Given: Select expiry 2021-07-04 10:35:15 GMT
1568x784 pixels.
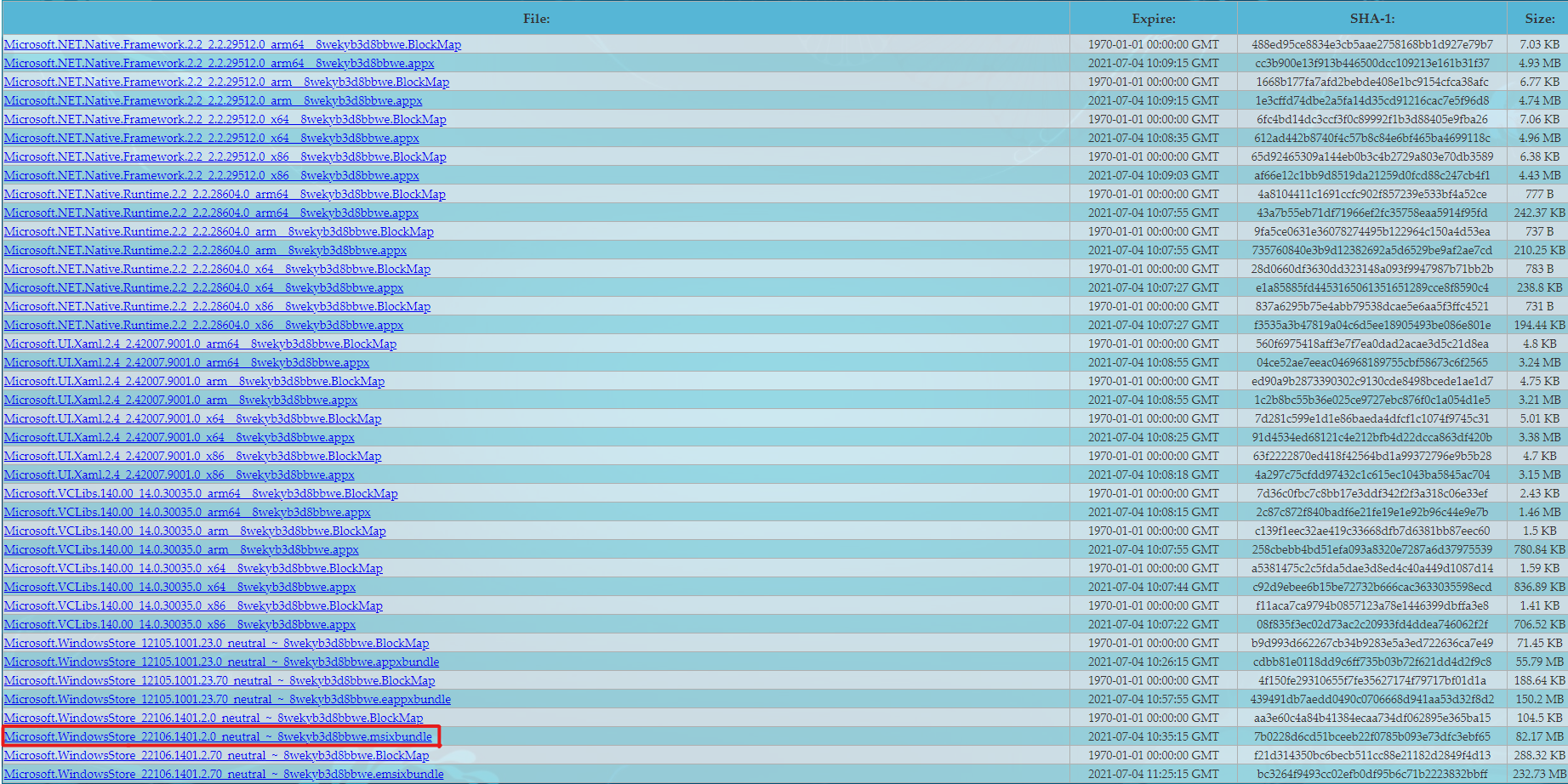Looking at the screenshot, I should click(1153, 736).
